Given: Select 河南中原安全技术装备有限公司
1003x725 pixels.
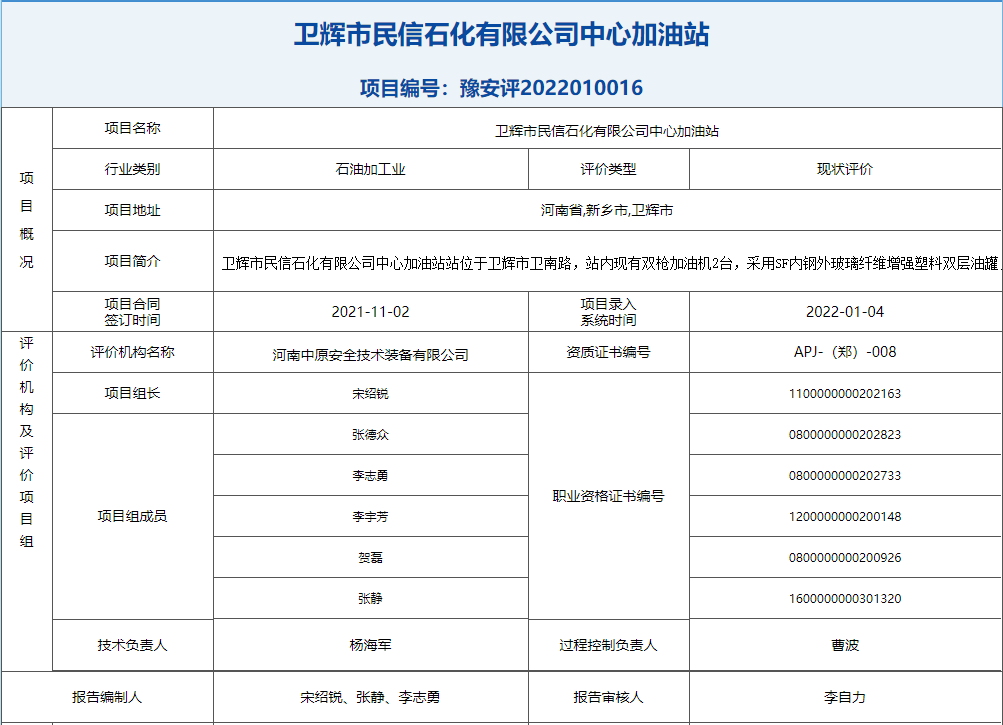Looking at the screenshot, I should (x=370, y=355).
